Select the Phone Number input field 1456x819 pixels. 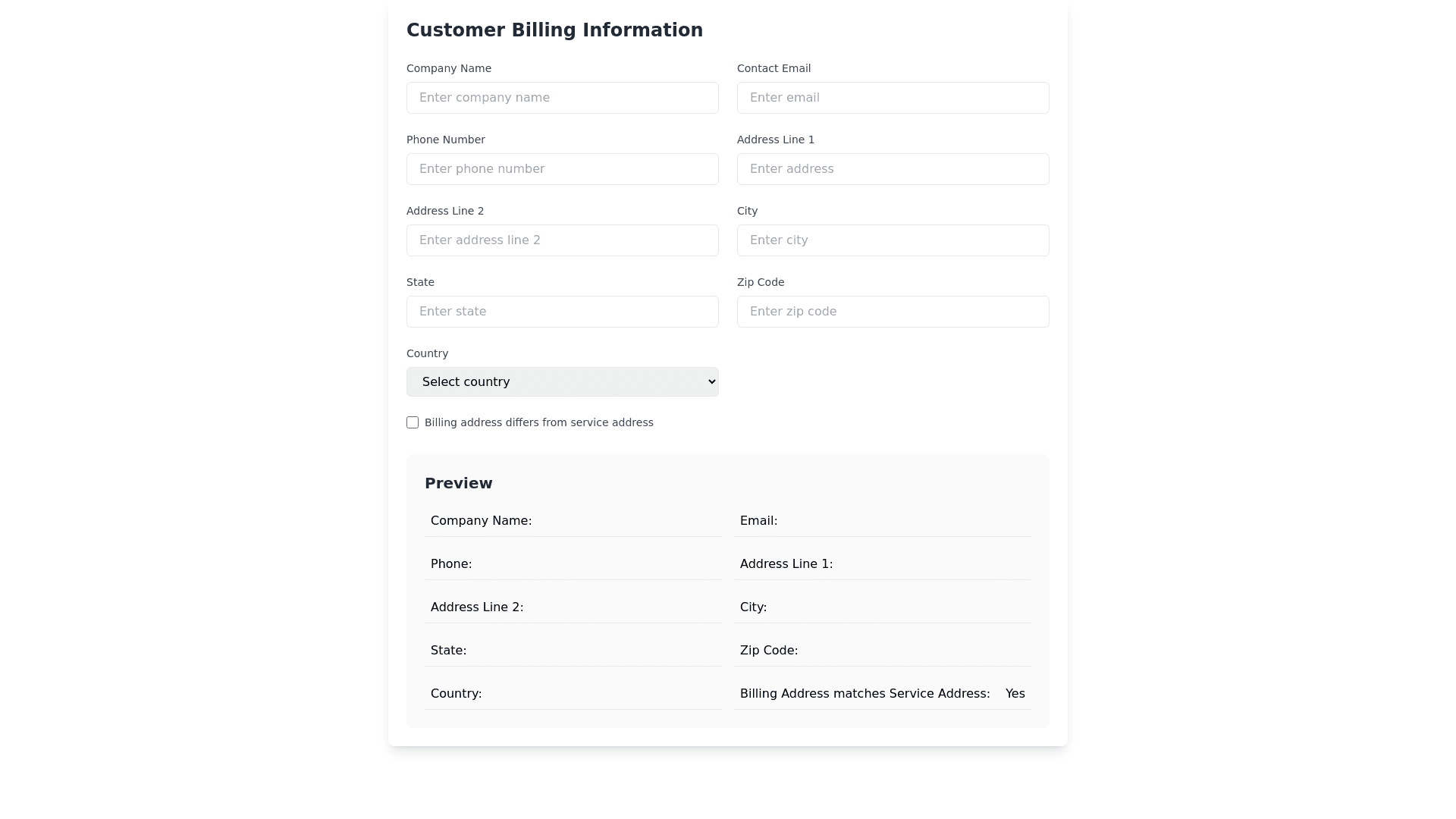[562, 169]
